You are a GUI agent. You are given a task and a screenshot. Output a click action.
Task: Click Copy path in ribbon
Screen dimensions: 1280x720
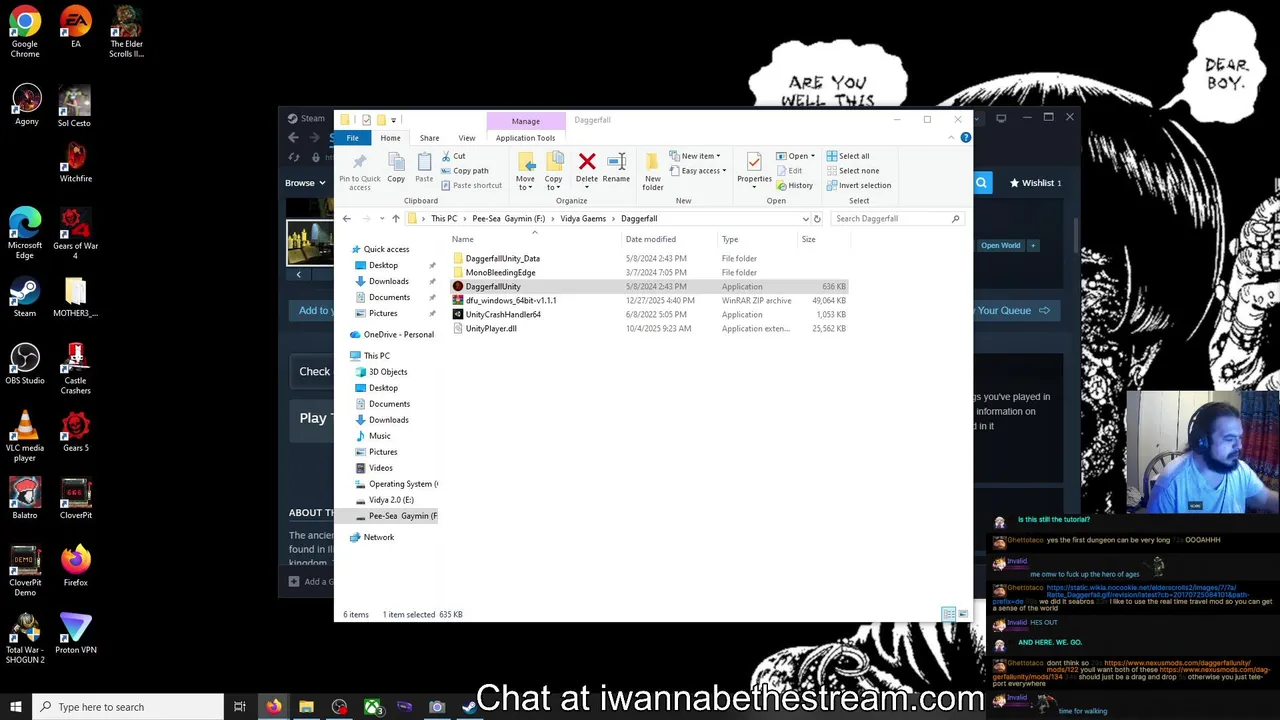click(x=464, y=170)
